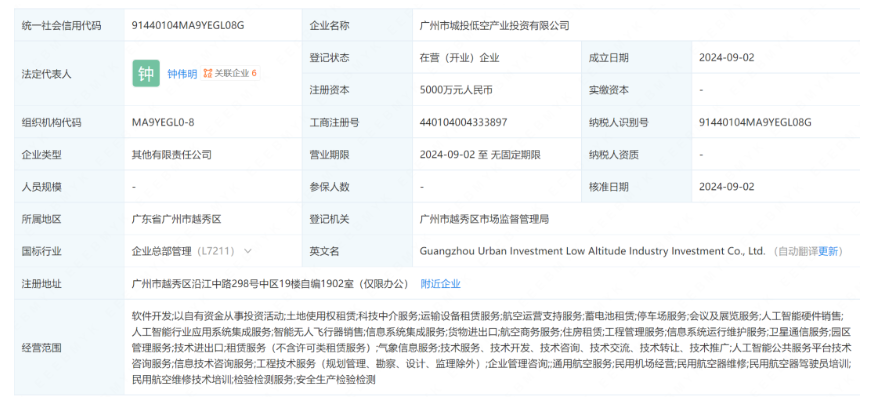Click the organization code MA9YEGL0-8
Screen dimensions: 876x405
[x=163, y=122]
